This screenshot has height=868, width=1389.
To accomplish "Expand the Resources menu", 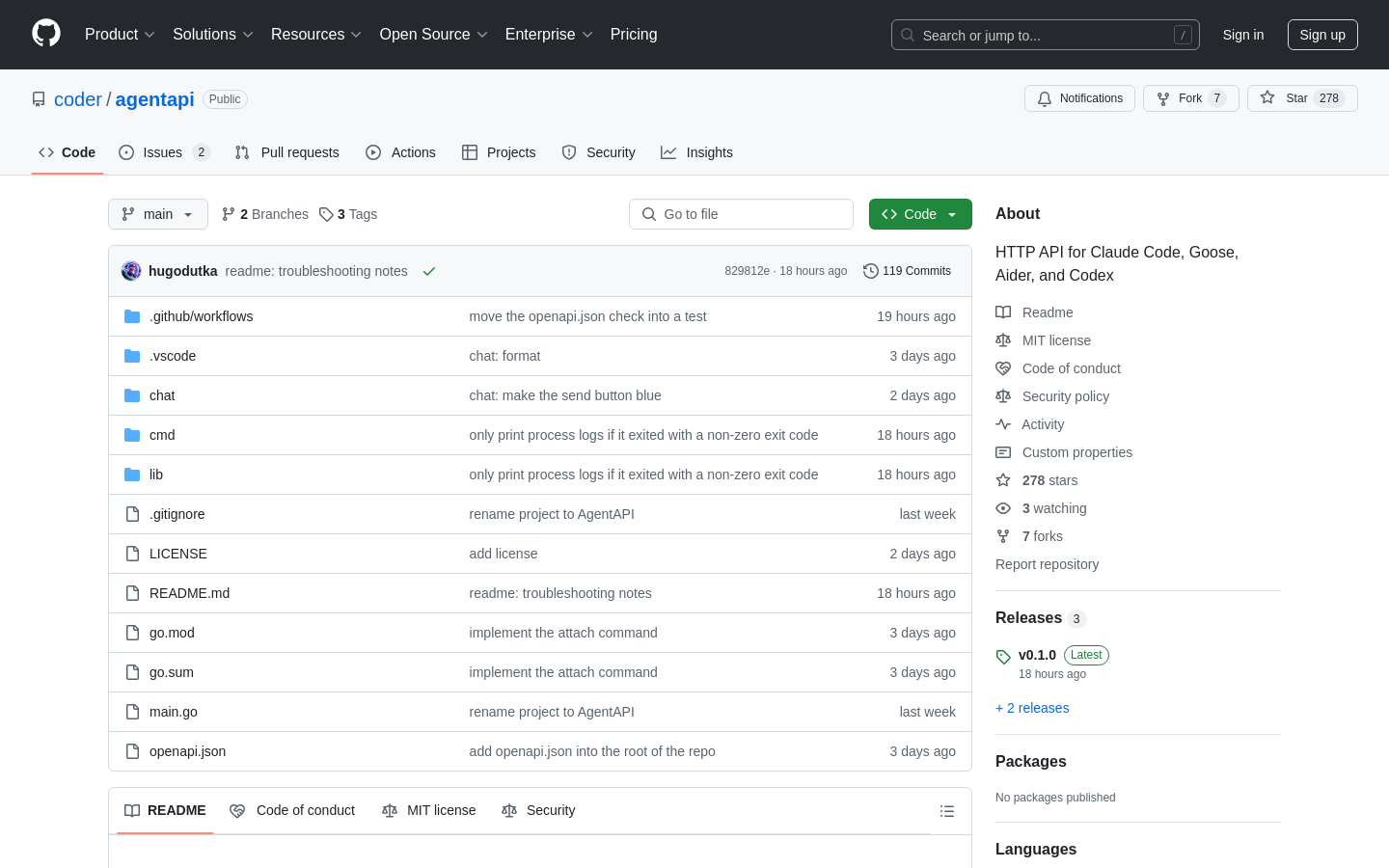I will pyautogui.click(x=316, y=35).
